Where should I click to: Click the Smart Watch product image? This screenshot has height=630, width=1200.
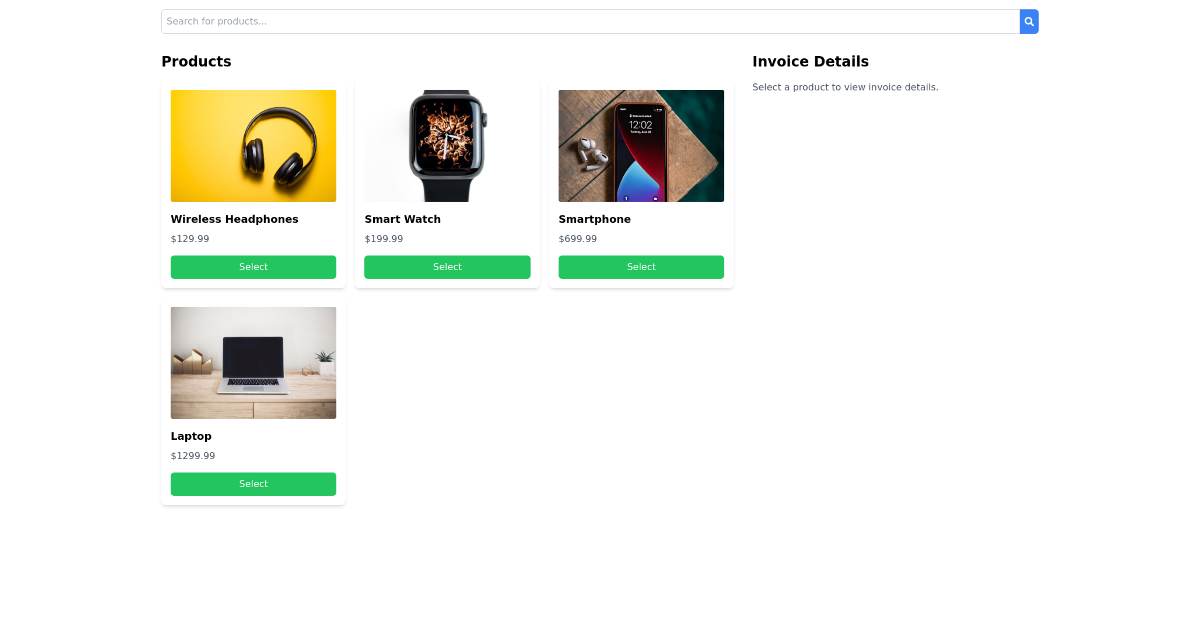point(447,145)
